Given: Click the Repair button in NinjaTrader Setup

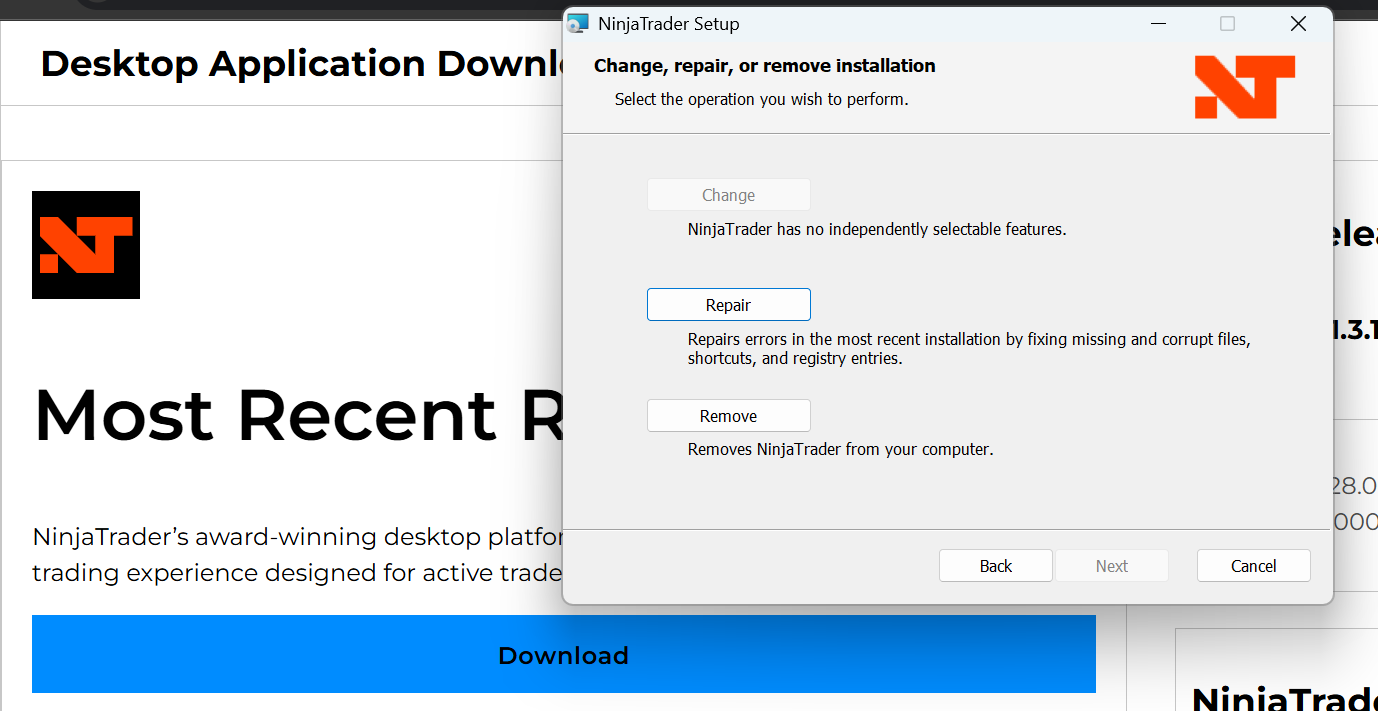Looking at the screenshot, I should [x=728, y=305].
